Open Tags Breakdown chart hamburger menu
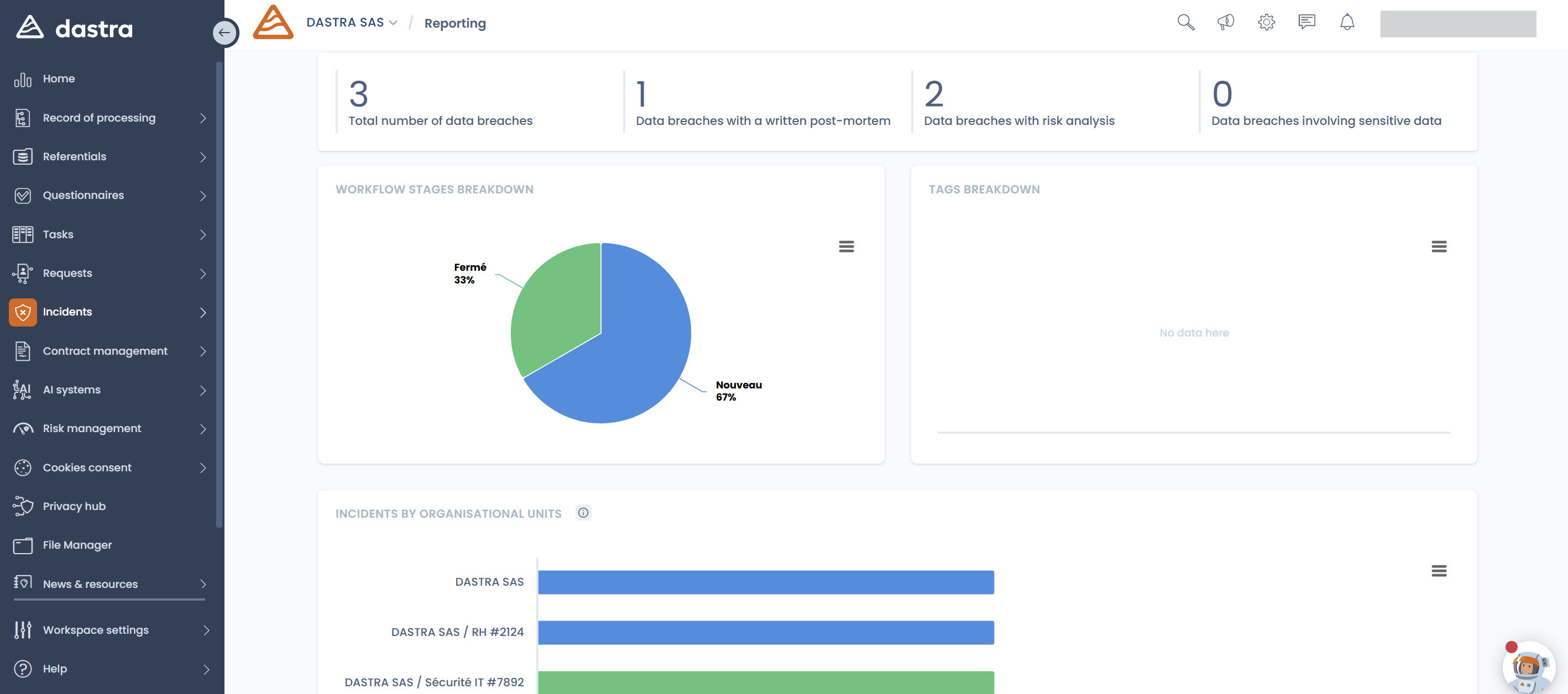This screenshot has width=1568, height=694. (1439, 246)
